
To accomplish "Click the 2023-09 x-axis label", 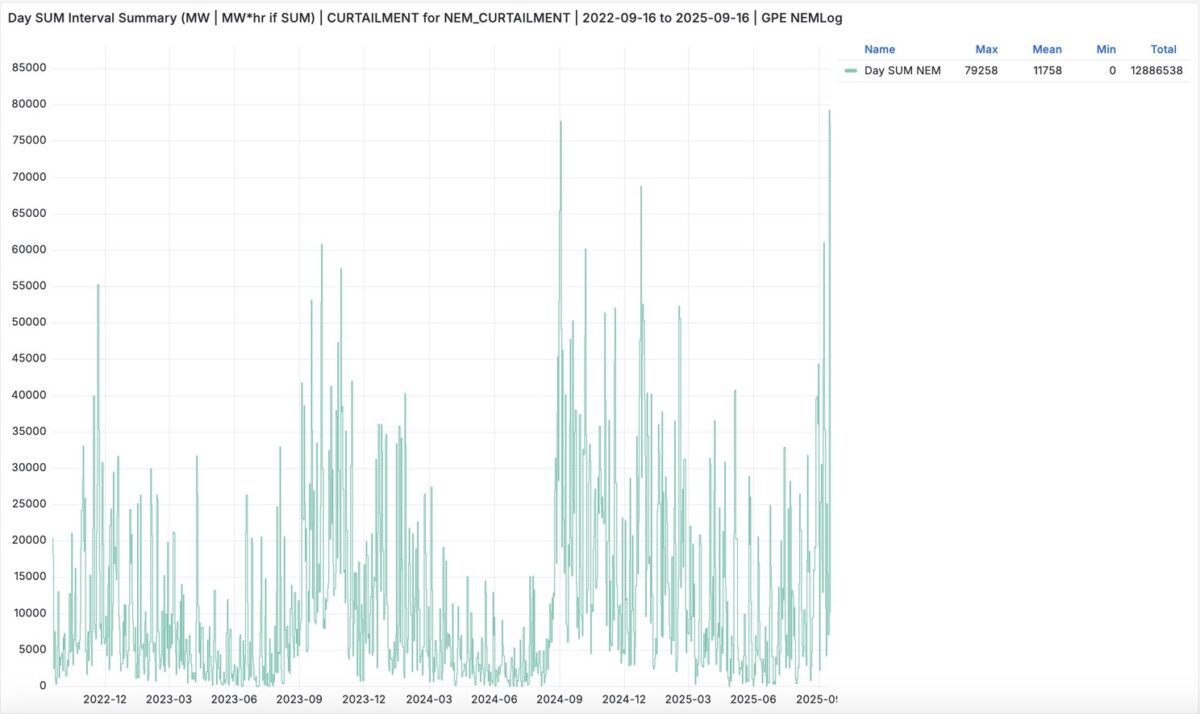I will pyautogui.click(x=299, y=699).
